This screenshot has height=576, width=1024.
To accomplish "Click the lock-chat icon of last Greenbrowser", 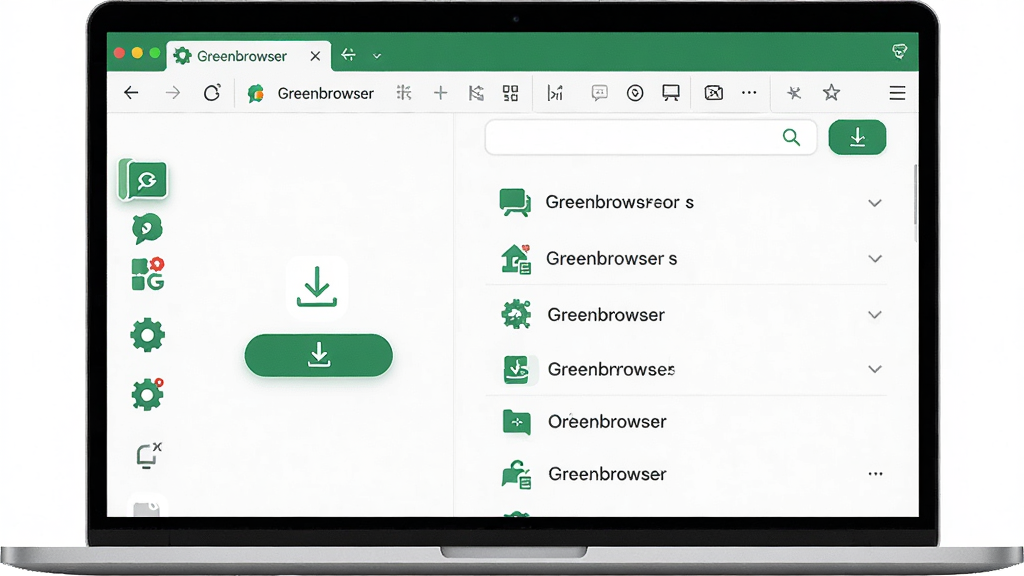I will coord(516,475).
